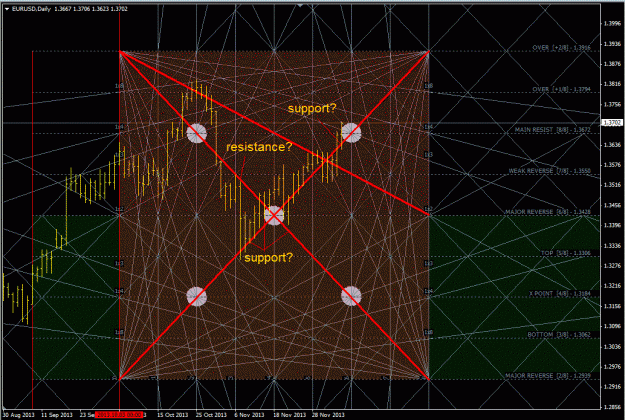Select the 'support?' annotation above MAIN RESIST level

pyautogui.click(x=312, y=108)
